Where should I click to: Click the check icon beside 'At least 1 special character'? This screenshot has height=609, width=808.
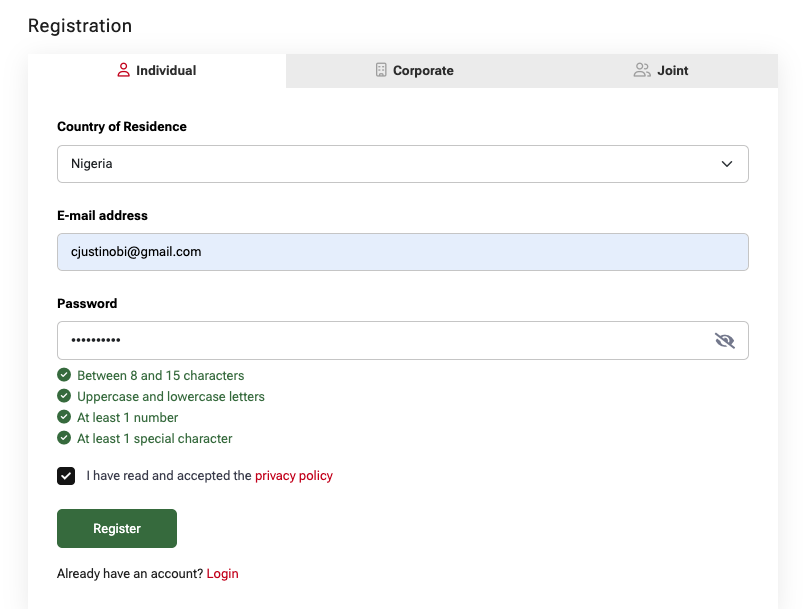(x=64, y=437)
